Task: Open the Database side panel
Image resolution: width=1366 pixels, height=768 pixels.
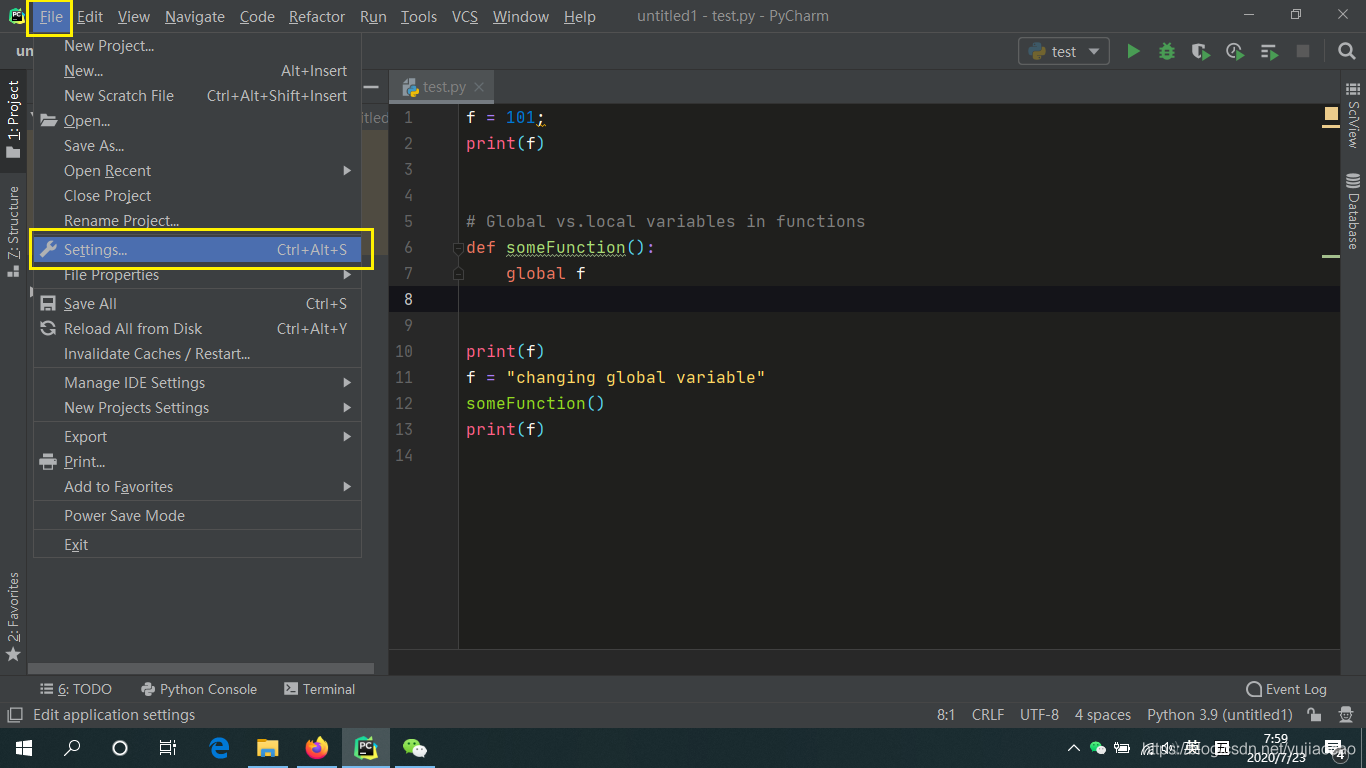Action: [1353, 211]
